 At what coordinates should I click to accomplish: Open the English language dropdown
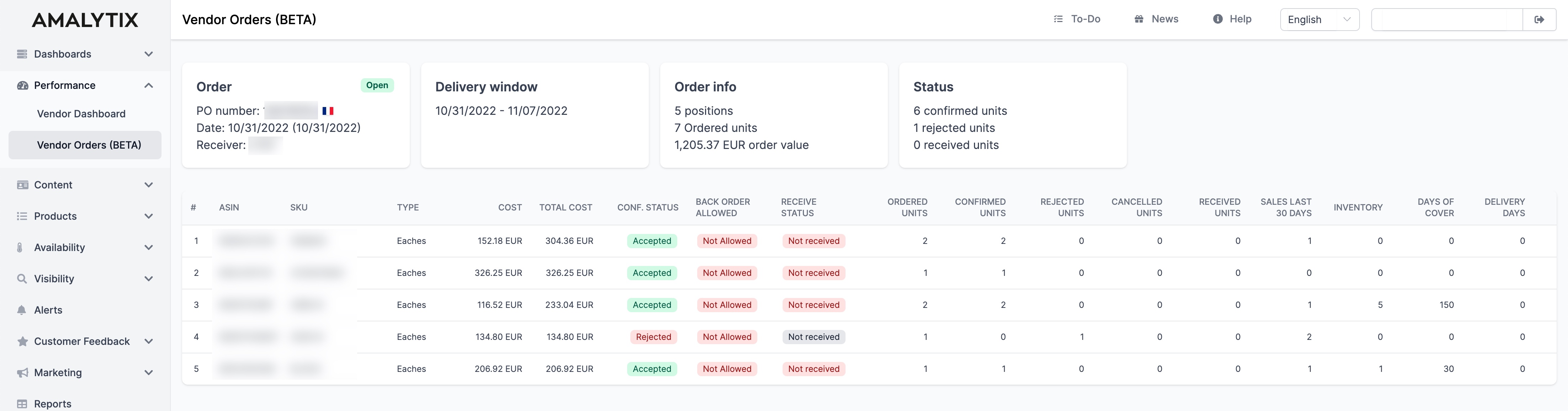(x=1319, y=20)
